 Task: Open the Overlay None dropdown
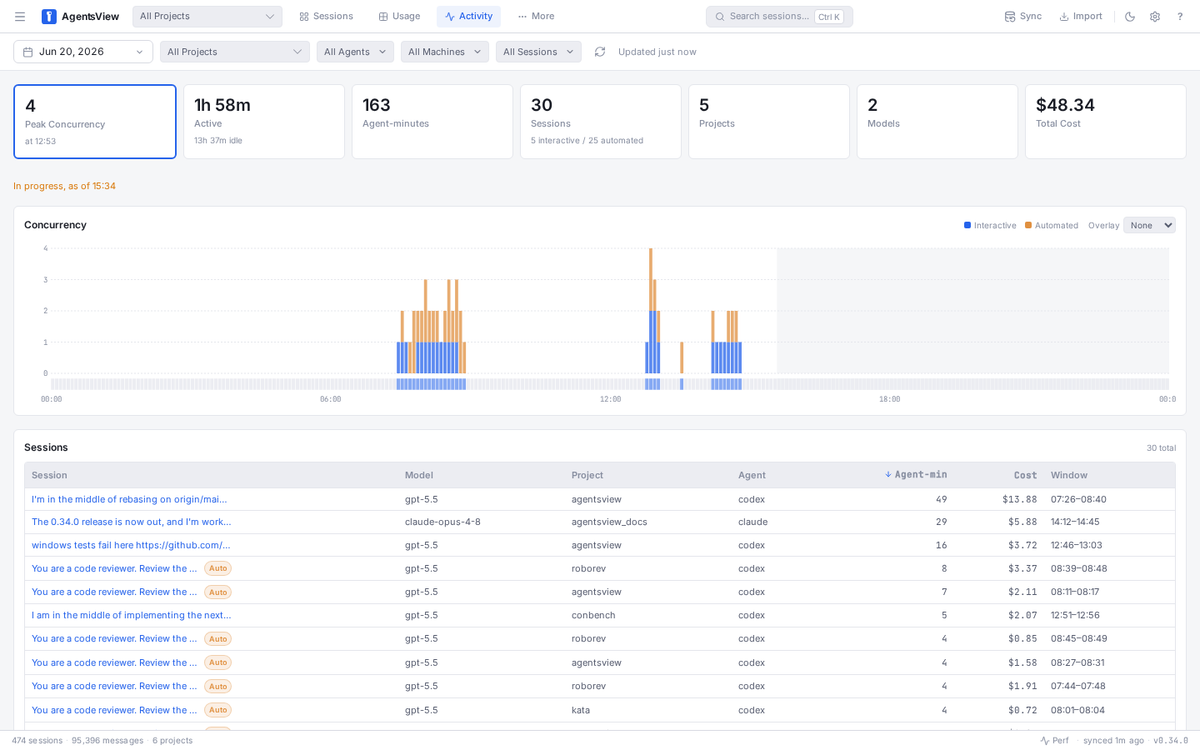pos(1149,225)
